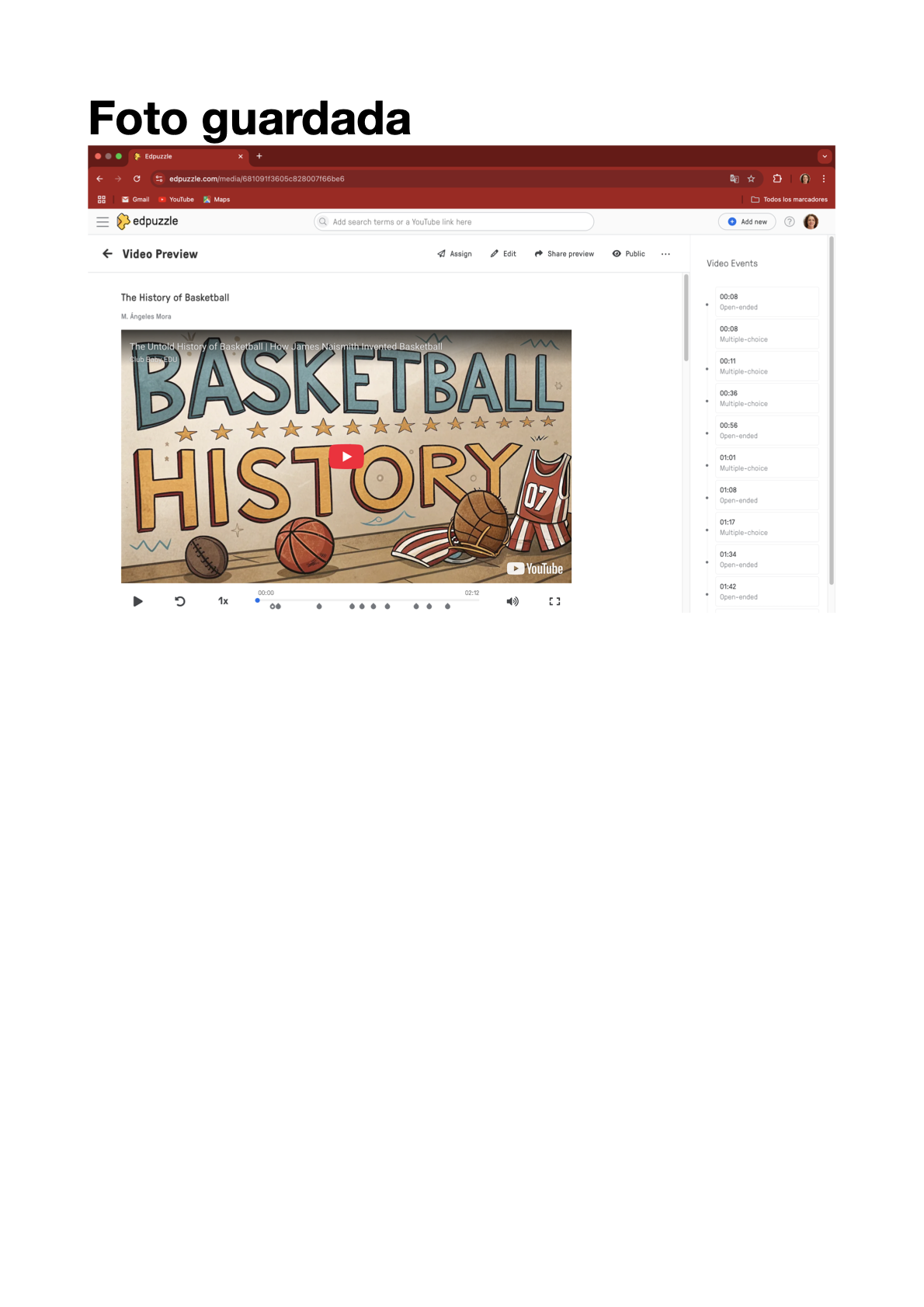Expand the tab search dropdown arrow

[x=825, y=156]
